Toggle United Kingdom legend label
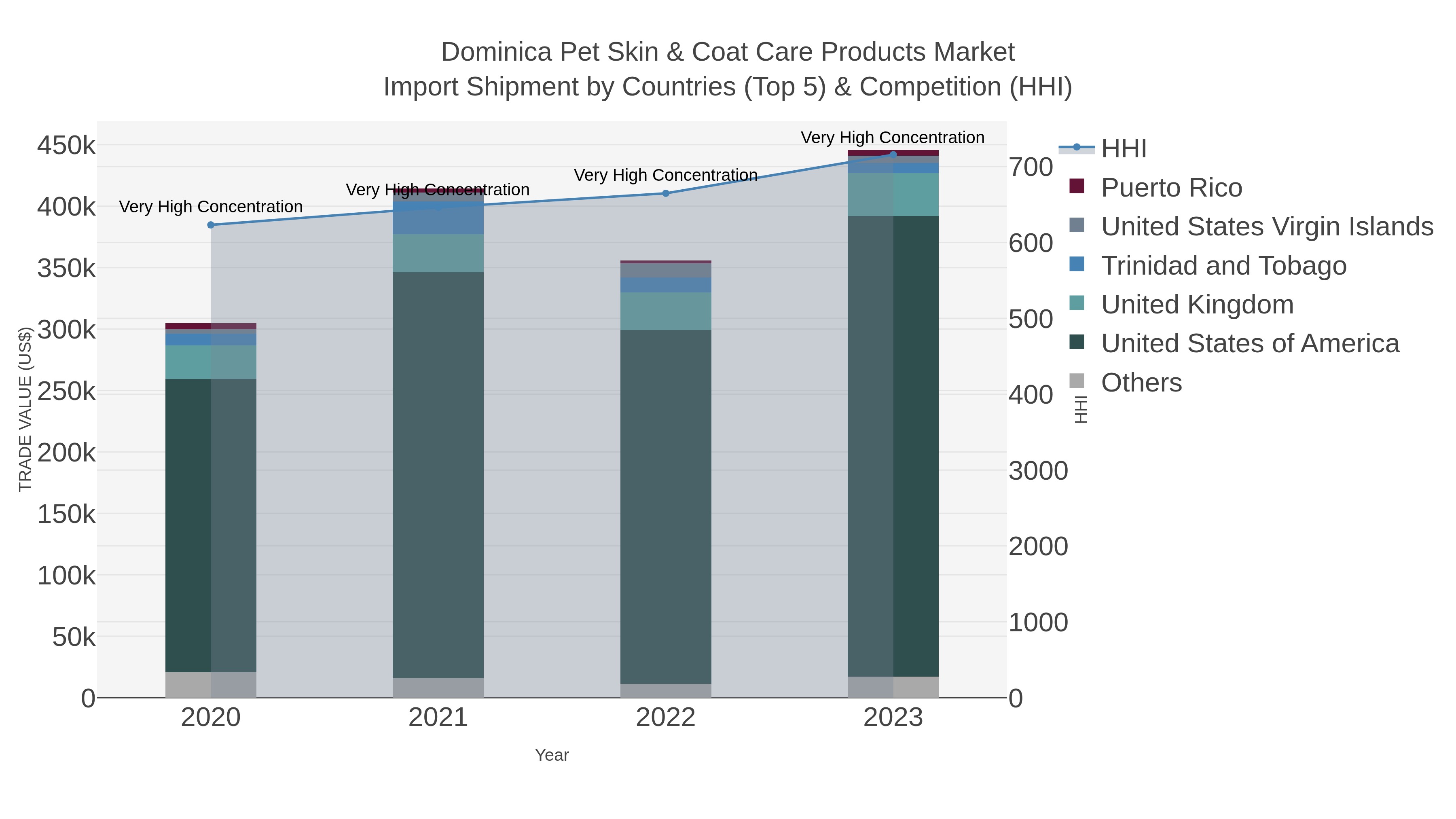 pos(1197,305)
